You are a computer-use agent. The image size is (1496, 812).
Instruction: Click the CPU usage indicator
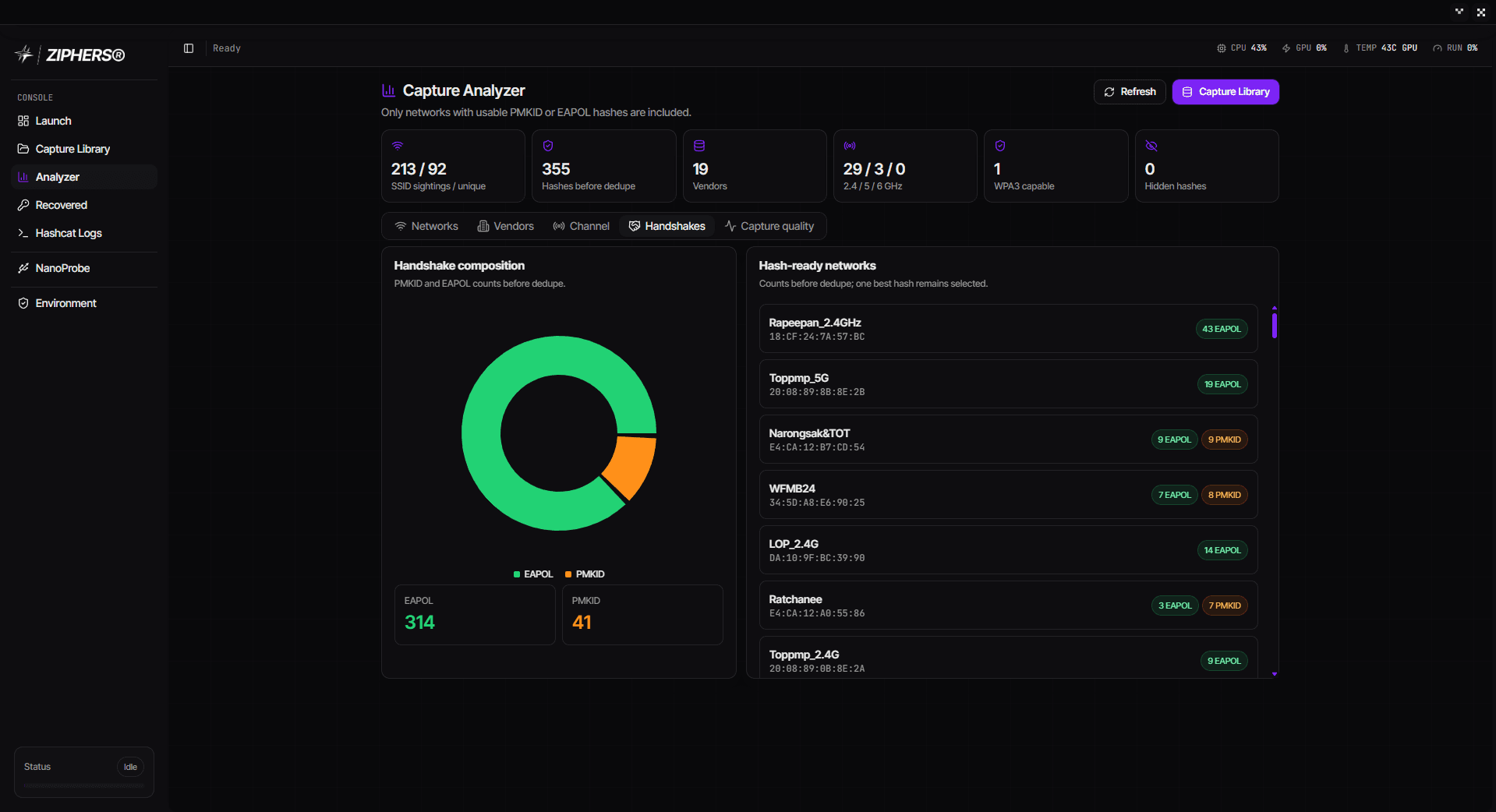click(1242, 48)
